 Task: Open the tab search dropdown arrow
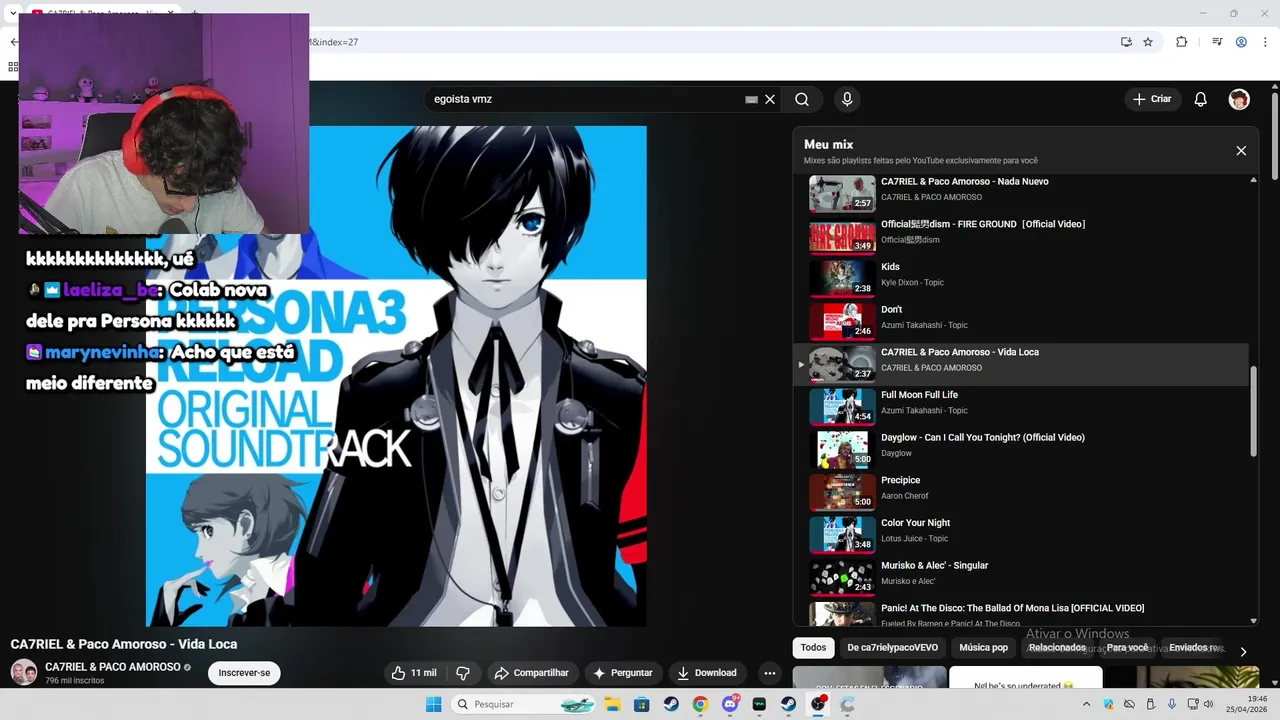[13, 13]
